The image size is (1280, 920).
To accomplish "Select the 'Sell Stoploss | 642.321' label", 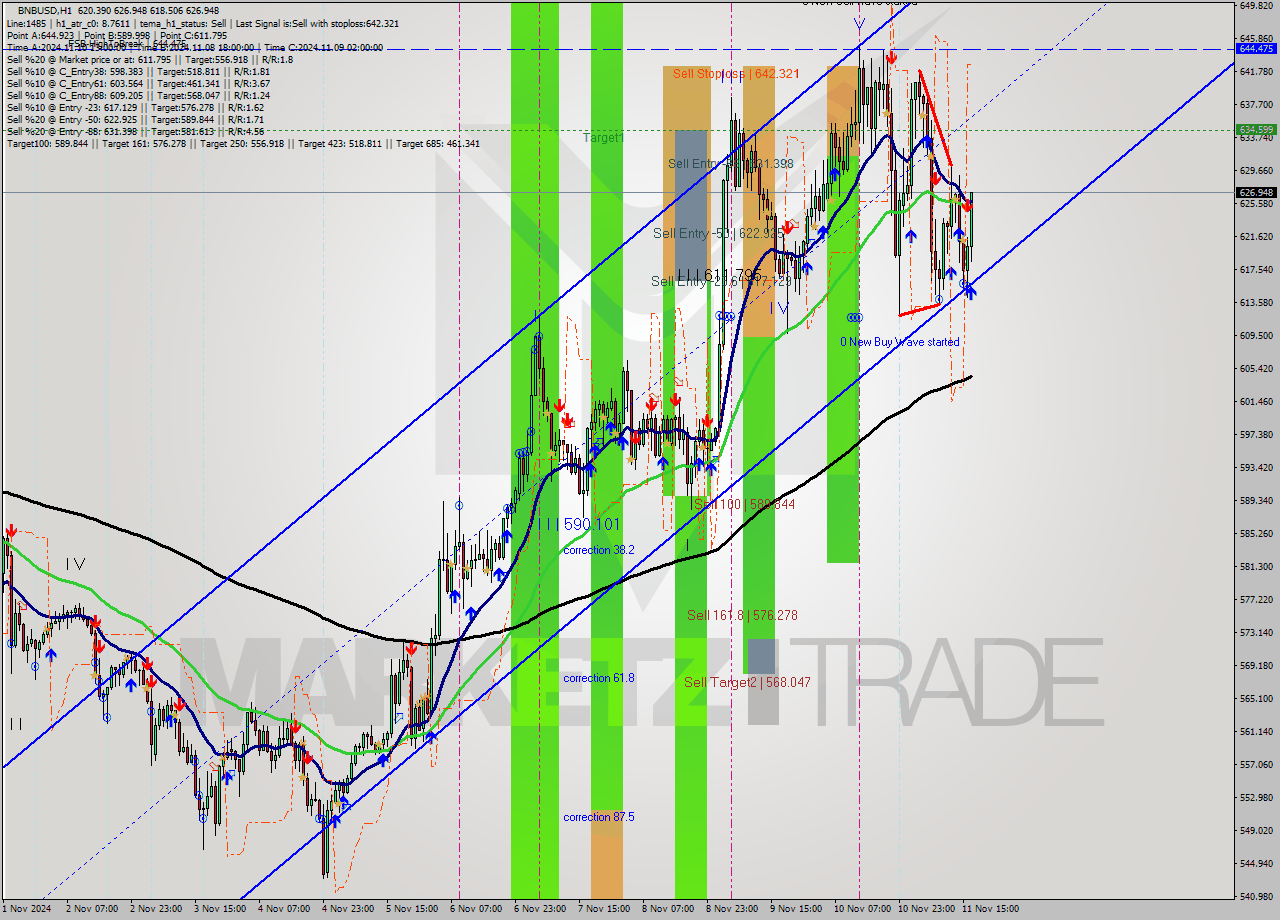I will pos(736,73).
